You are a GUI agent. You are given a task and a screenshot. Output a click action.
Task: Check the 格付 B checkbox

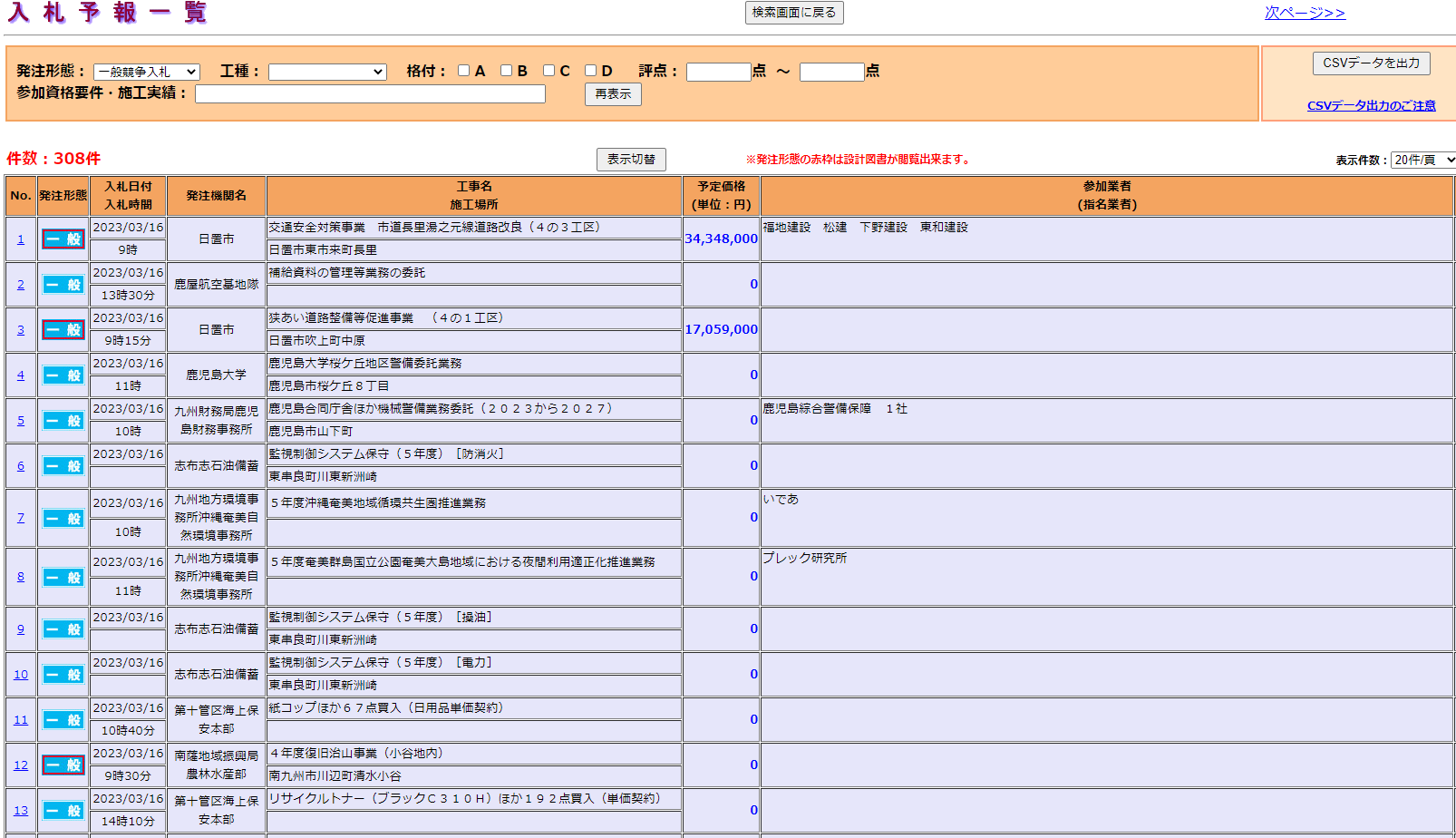(x=507, y=71)
